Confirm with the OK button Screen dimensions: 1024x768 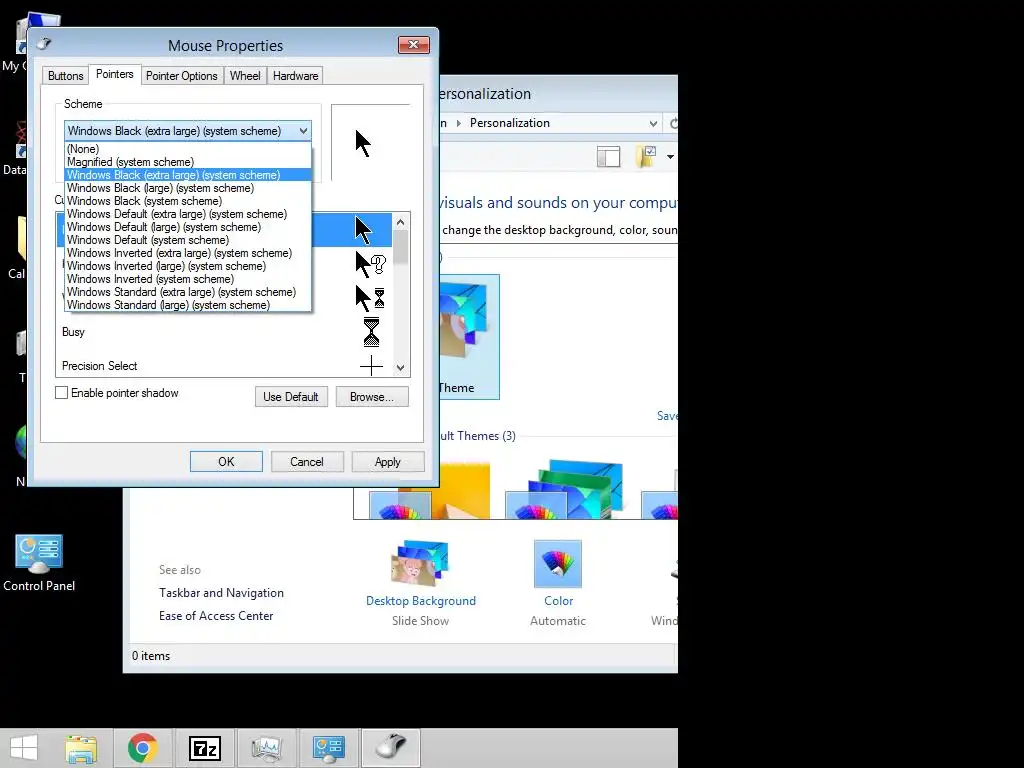click(226, 462)
